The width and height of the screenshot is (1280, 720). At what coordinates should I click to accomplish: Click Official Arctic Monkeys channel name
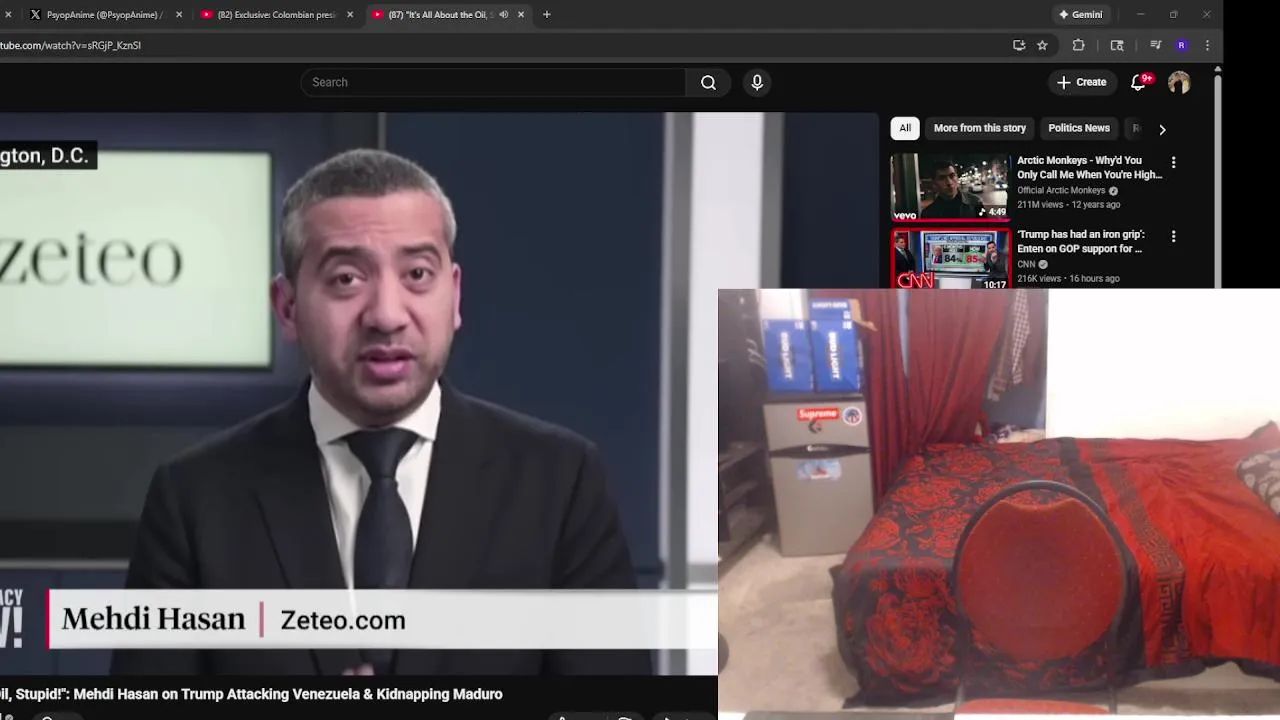coord(1061,190)
